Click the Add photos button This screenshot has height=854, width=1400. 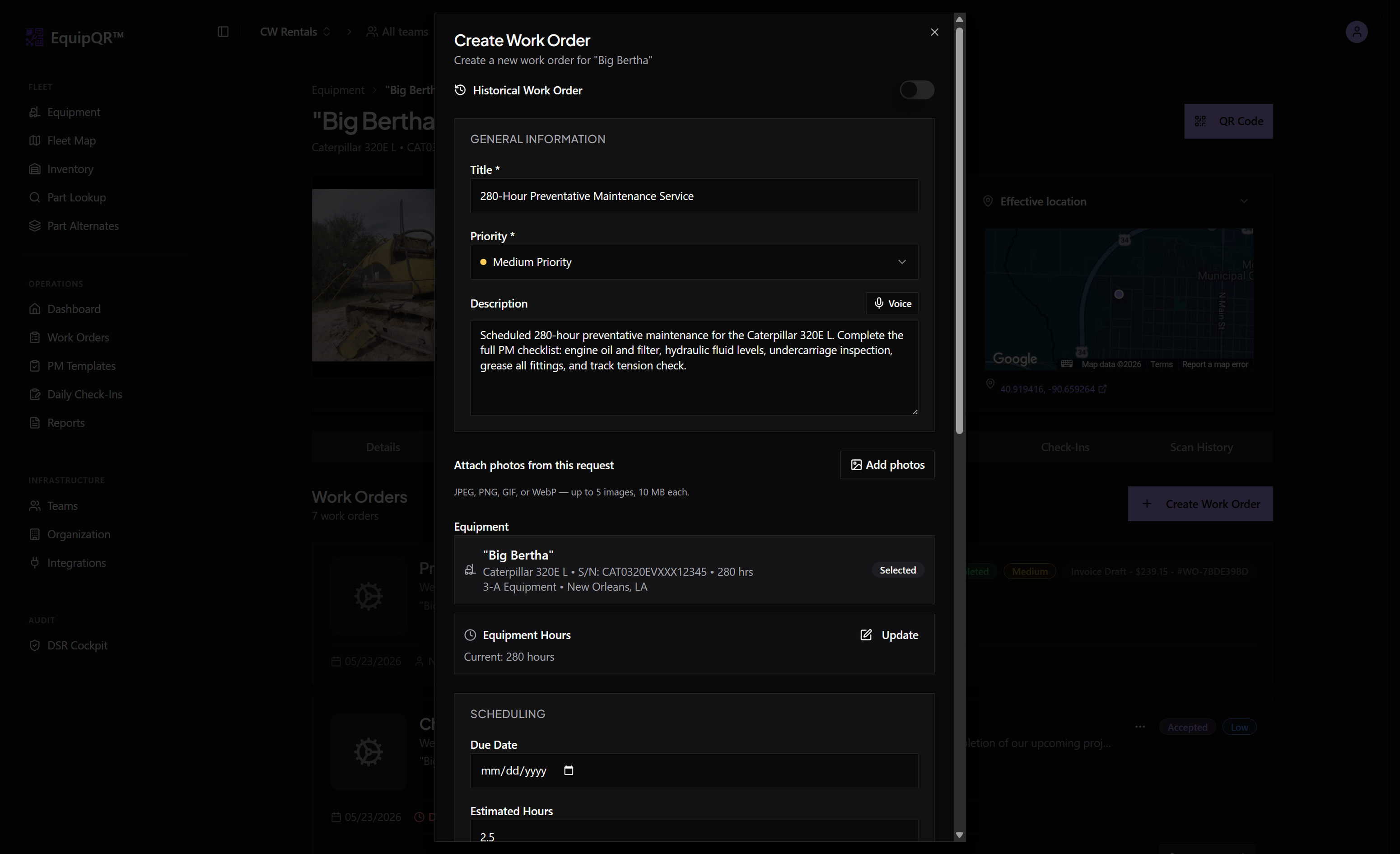(x=887, y=465)
